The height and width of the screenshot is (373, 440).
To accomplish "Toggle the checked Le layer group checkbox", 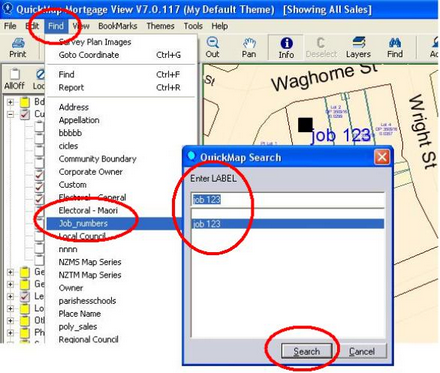I will point(25,296).
